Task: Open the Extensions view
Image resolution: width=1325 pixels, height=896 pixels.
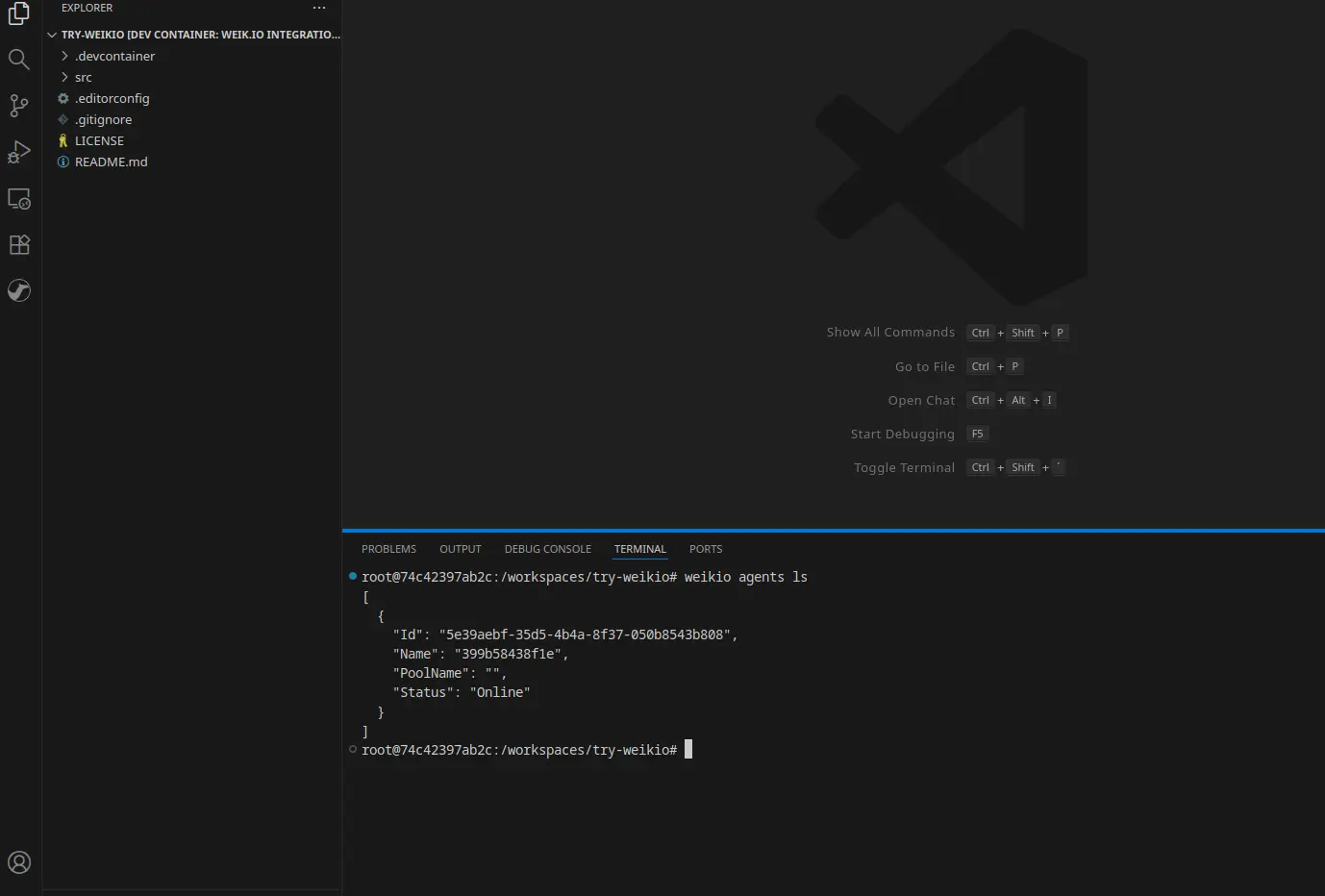Action: point(19,244)
